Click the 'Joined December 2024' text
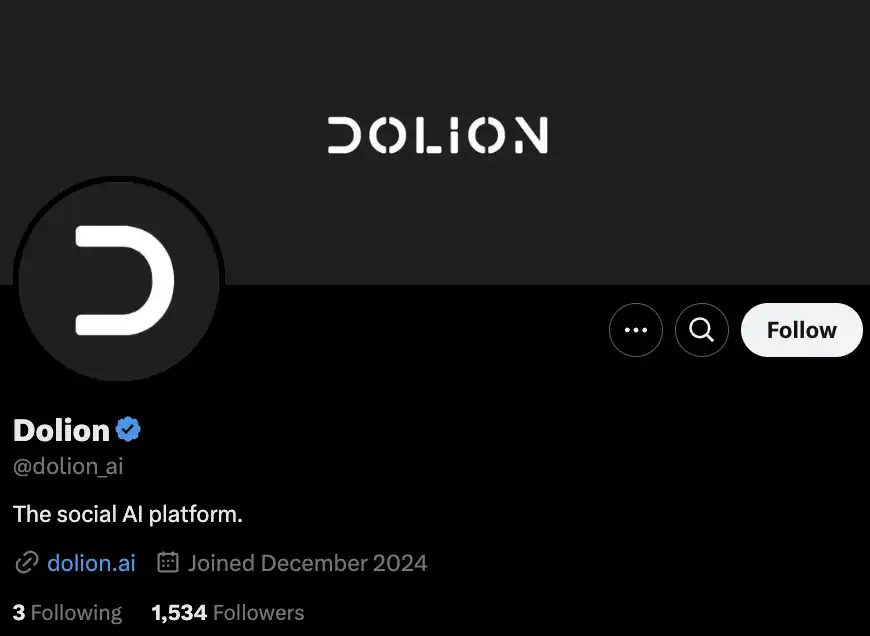This screenshot has height=636, width=870. point(307,563)
